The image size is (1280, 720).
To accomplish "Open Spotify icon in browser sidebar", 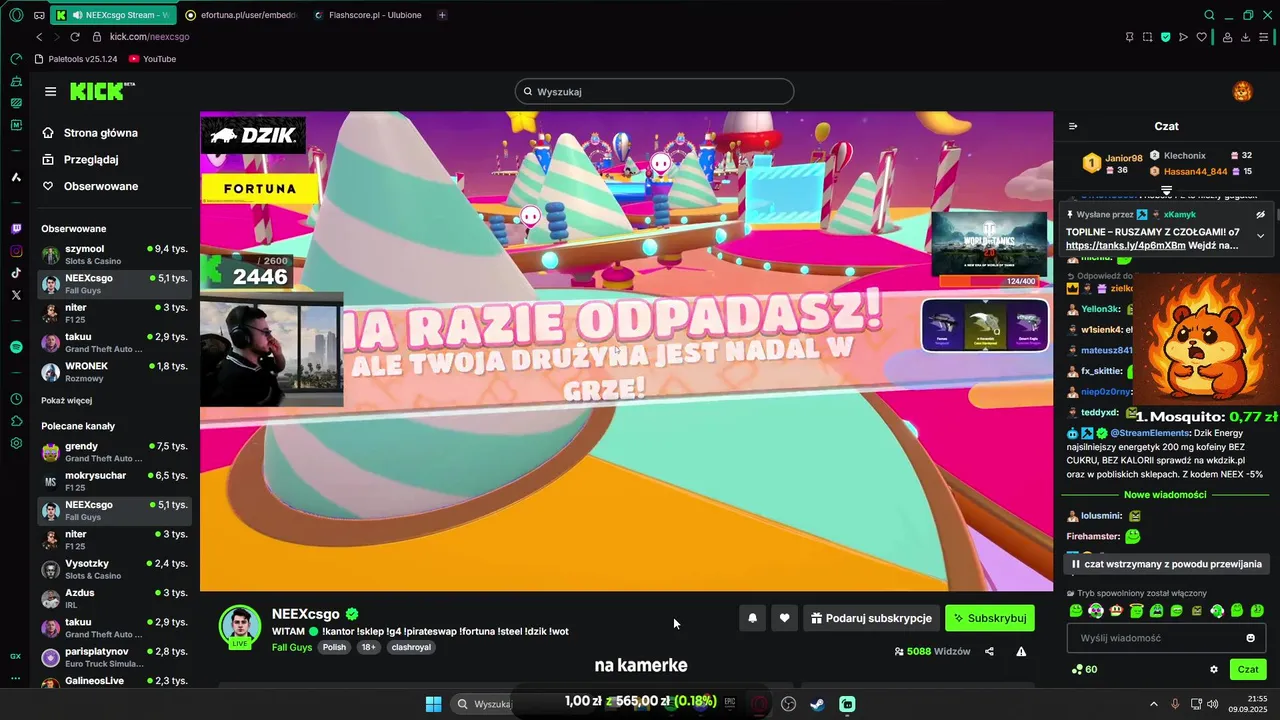I will 16,347.
